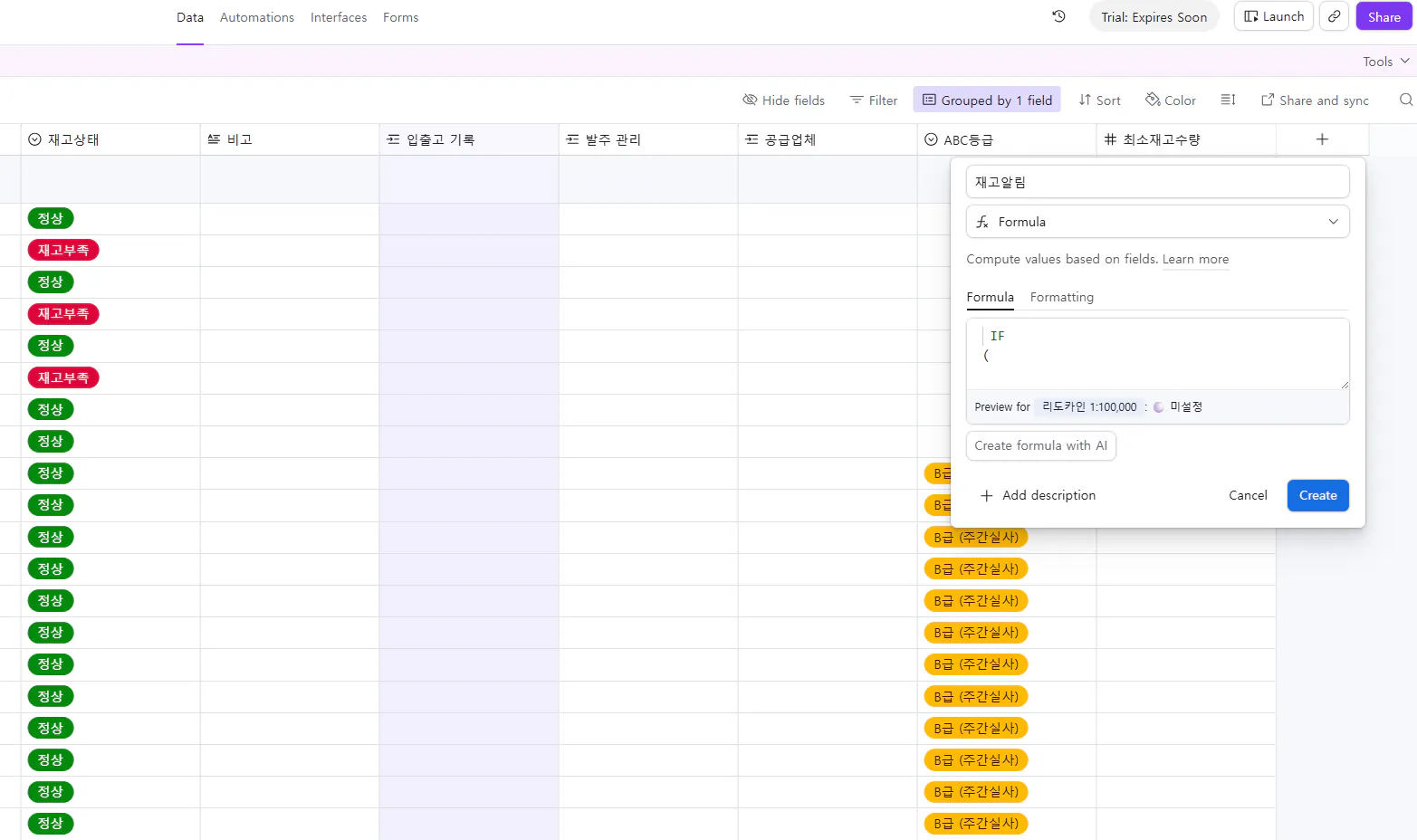Expand the Grouped by 1 field settings
The height and width of the screenshot is (840, 1417).
[986, 100]
